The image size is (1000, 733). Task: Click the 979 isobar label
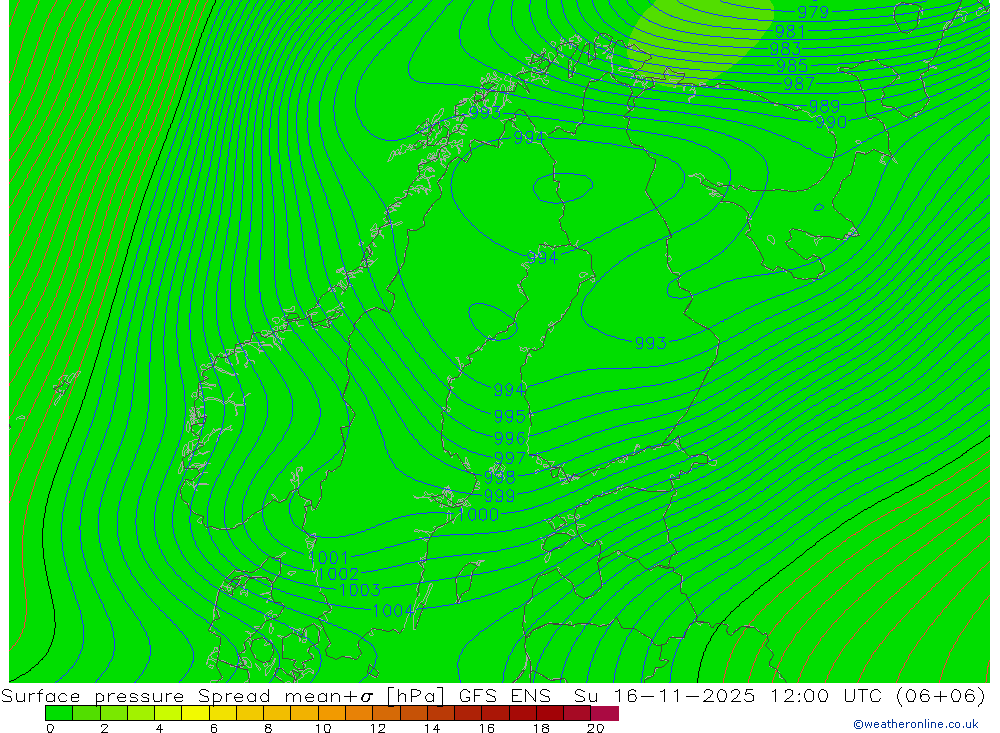point(813,11)
